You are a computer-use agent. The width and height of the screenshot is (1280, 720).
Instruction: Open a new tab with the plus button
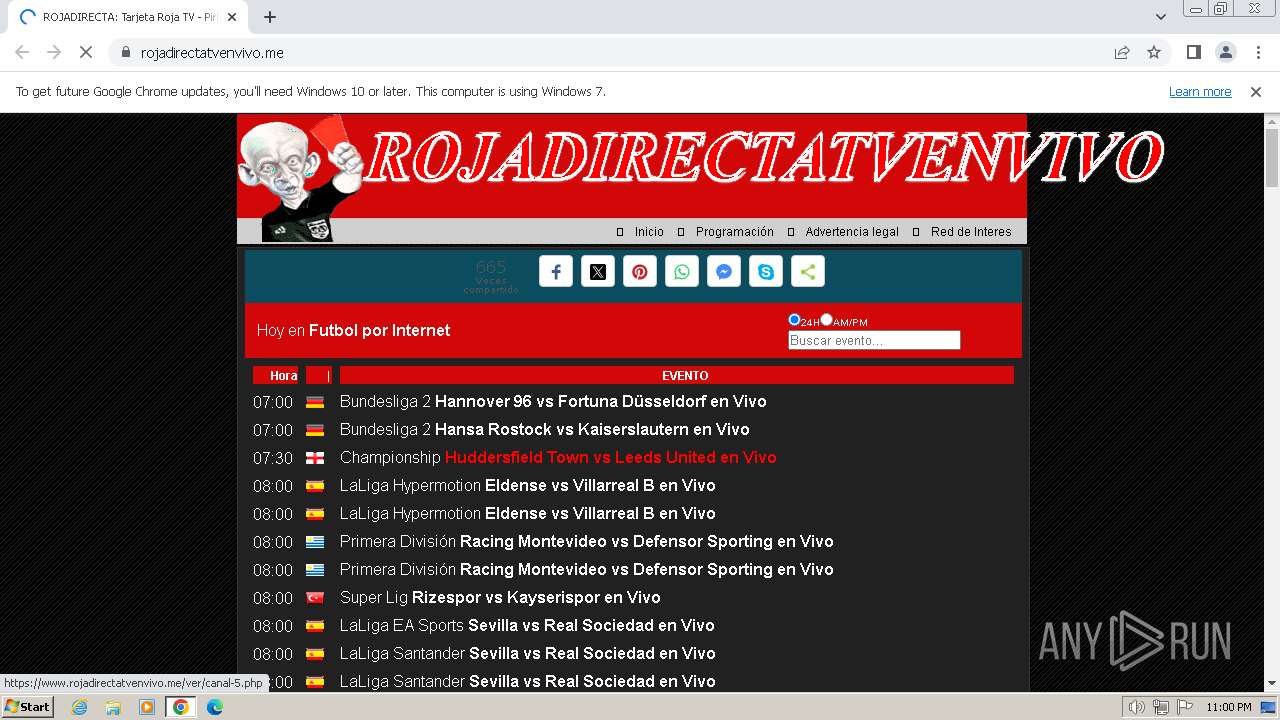270,17
